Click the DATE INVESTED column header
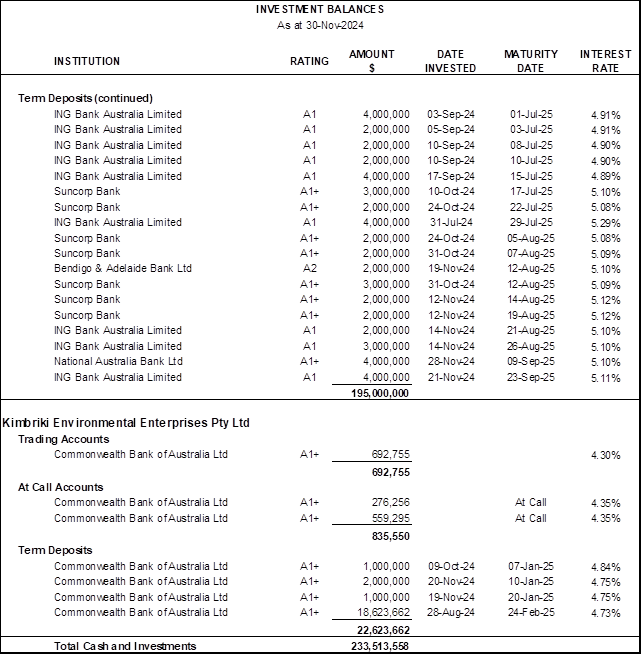 [x=450, y=61]
